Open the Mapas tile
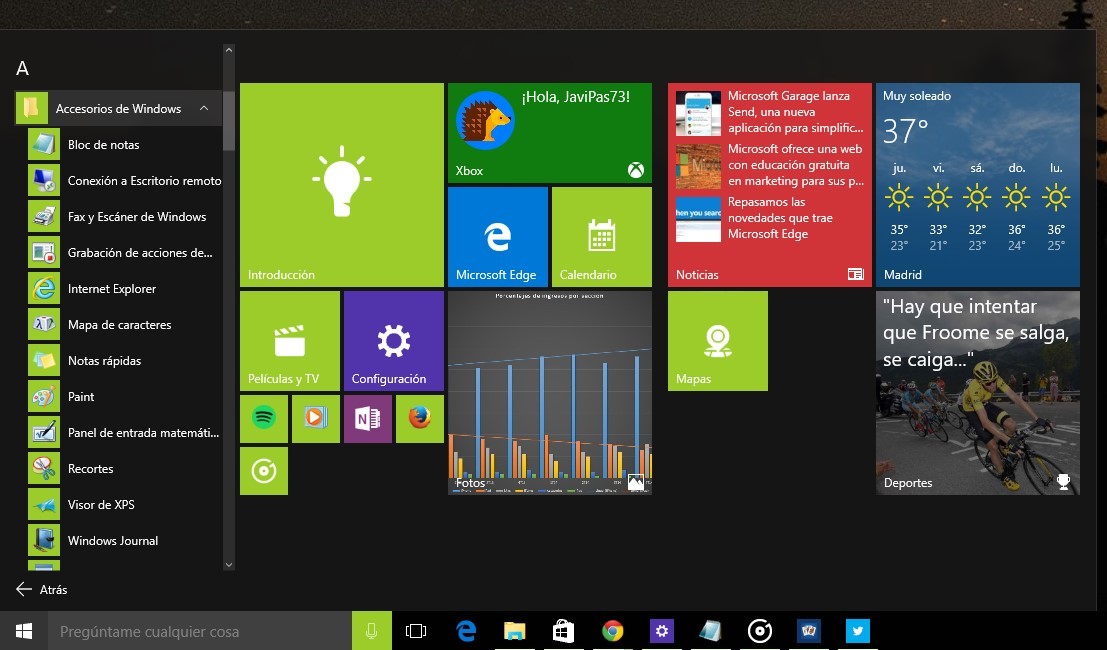1107x650 pixels. click(x=718, y=341)
